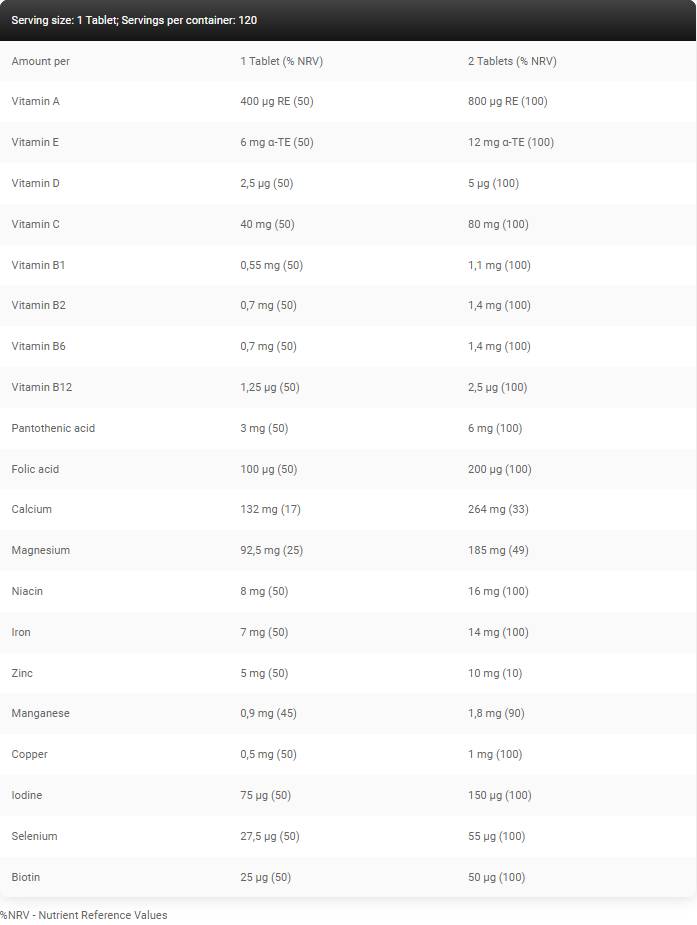Select the Manganese 0,9 mg (45) value
The height and width of the screenshot is (925, 697).
268,713
